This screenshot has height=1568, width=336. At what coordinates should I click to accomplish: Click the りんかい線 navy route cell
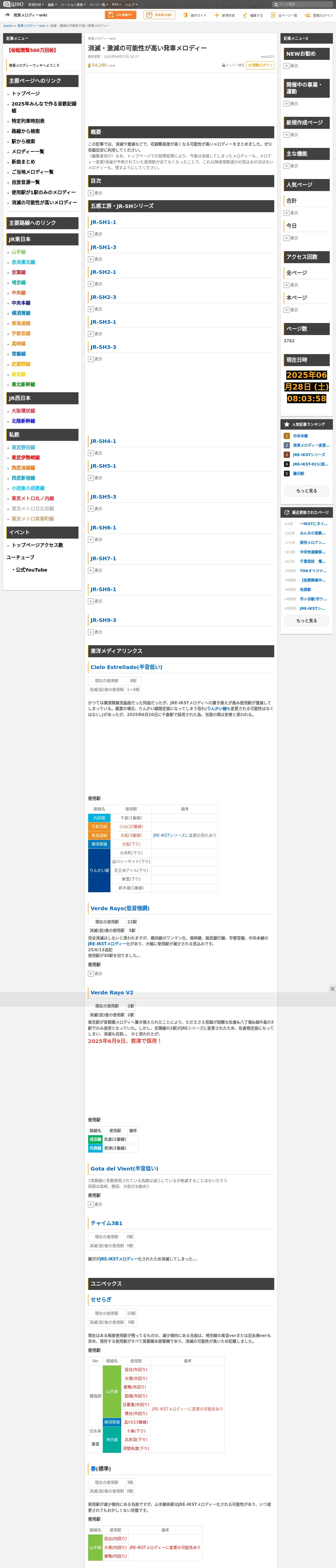point(99,871)
